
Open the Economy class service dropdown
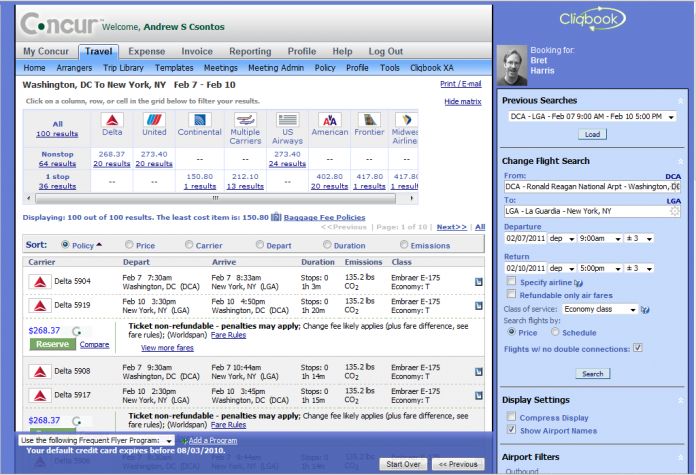[x=600, y=309]
